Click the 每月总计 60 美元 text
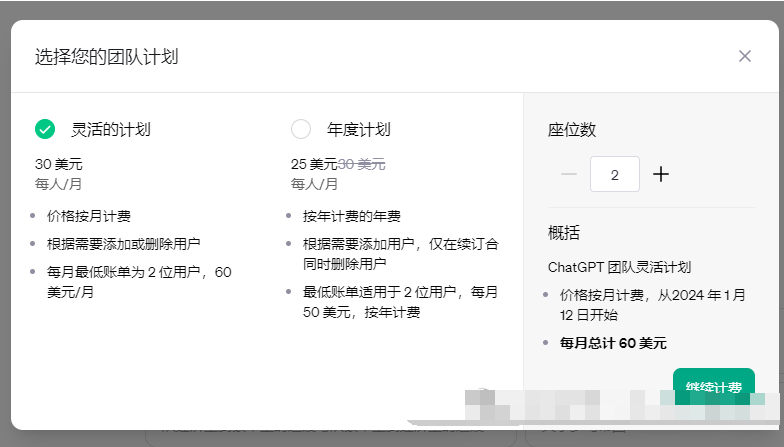This screenshot has height=447, width=784. click(x=613, y=343)
